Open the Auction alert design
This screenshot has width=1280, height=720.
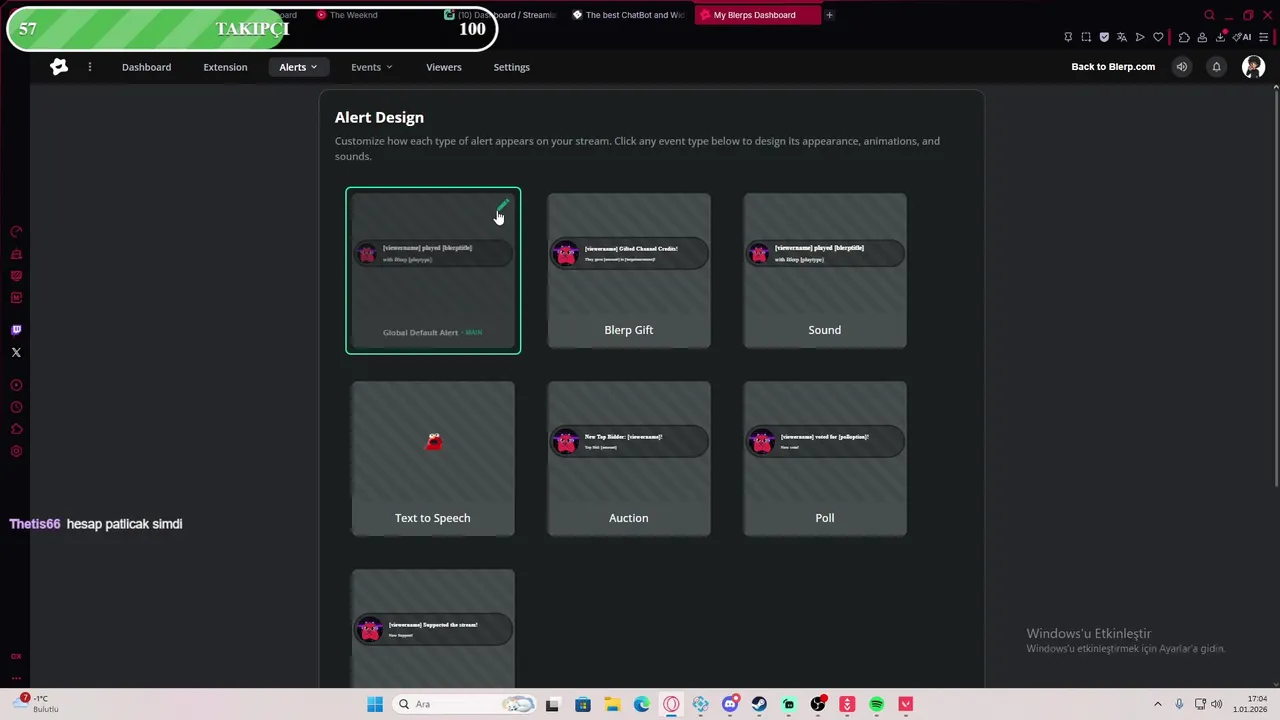point(629,459)
